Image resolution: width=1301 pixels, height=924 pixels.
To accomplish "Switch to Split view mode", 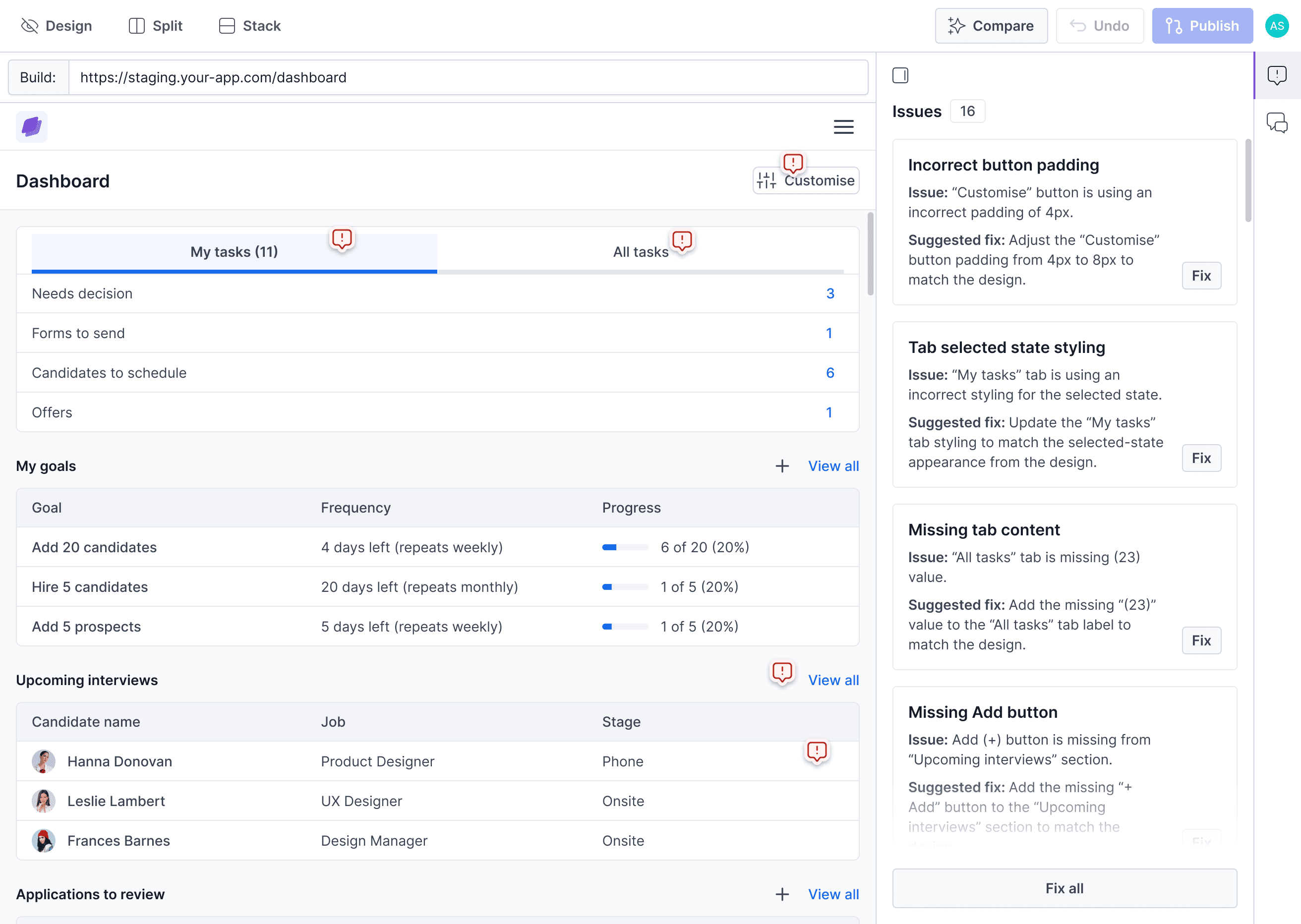I will [155, 26].
